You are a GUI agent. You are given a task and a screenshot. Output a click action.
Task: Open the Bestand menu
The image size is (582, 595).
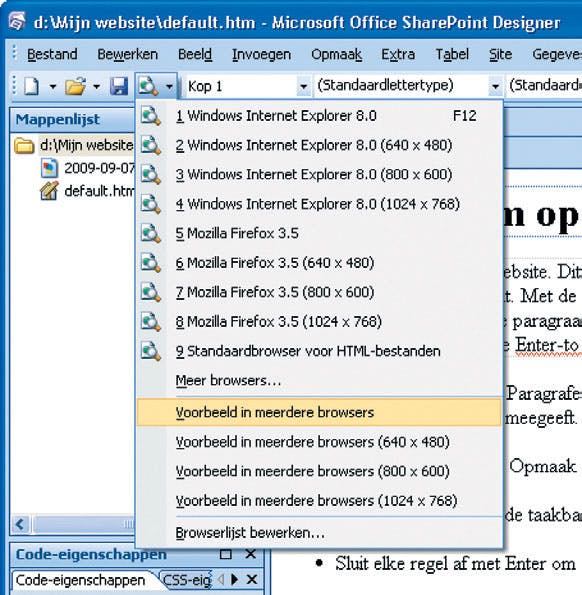tap(52, 54)
